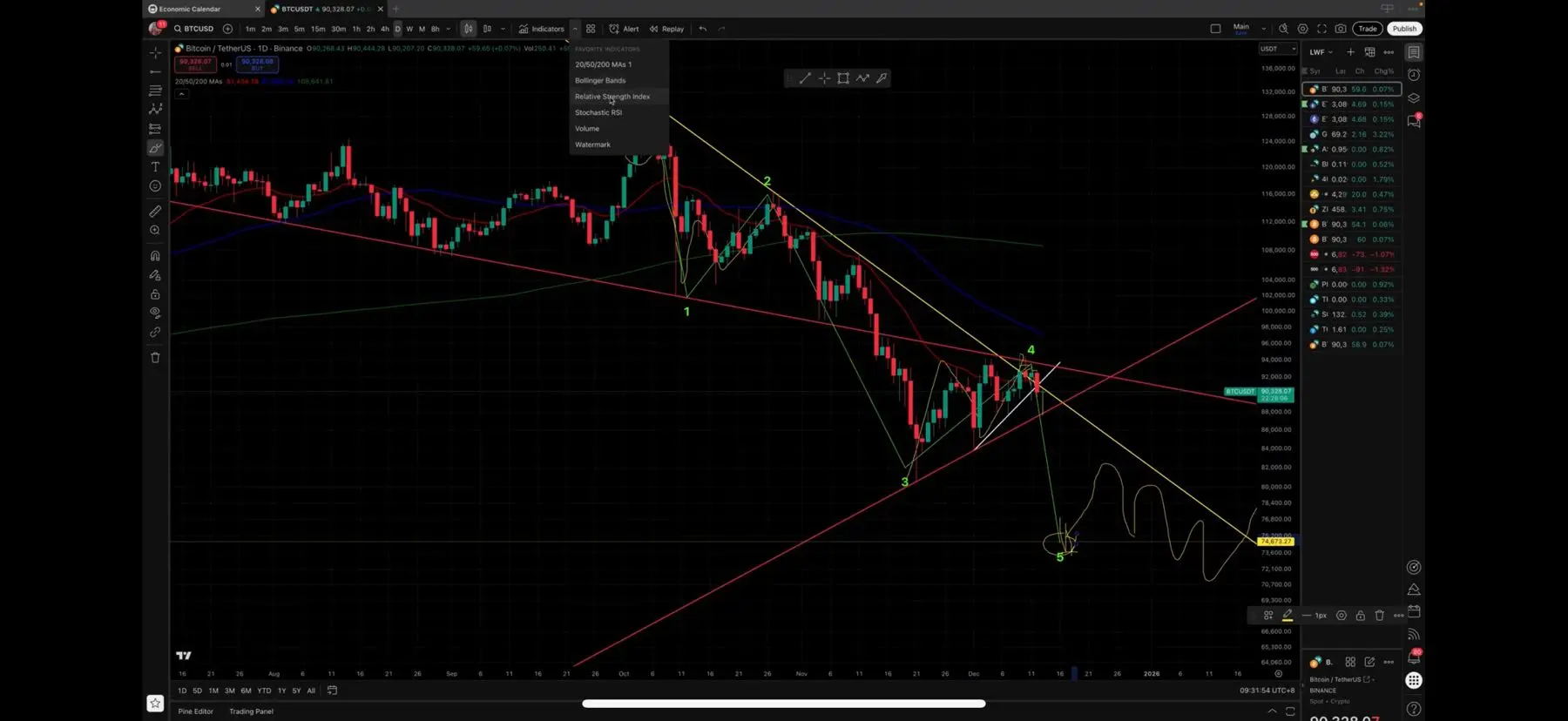Select the 4h timeframe
1568x721 pixels.
(x=384, y=29)
